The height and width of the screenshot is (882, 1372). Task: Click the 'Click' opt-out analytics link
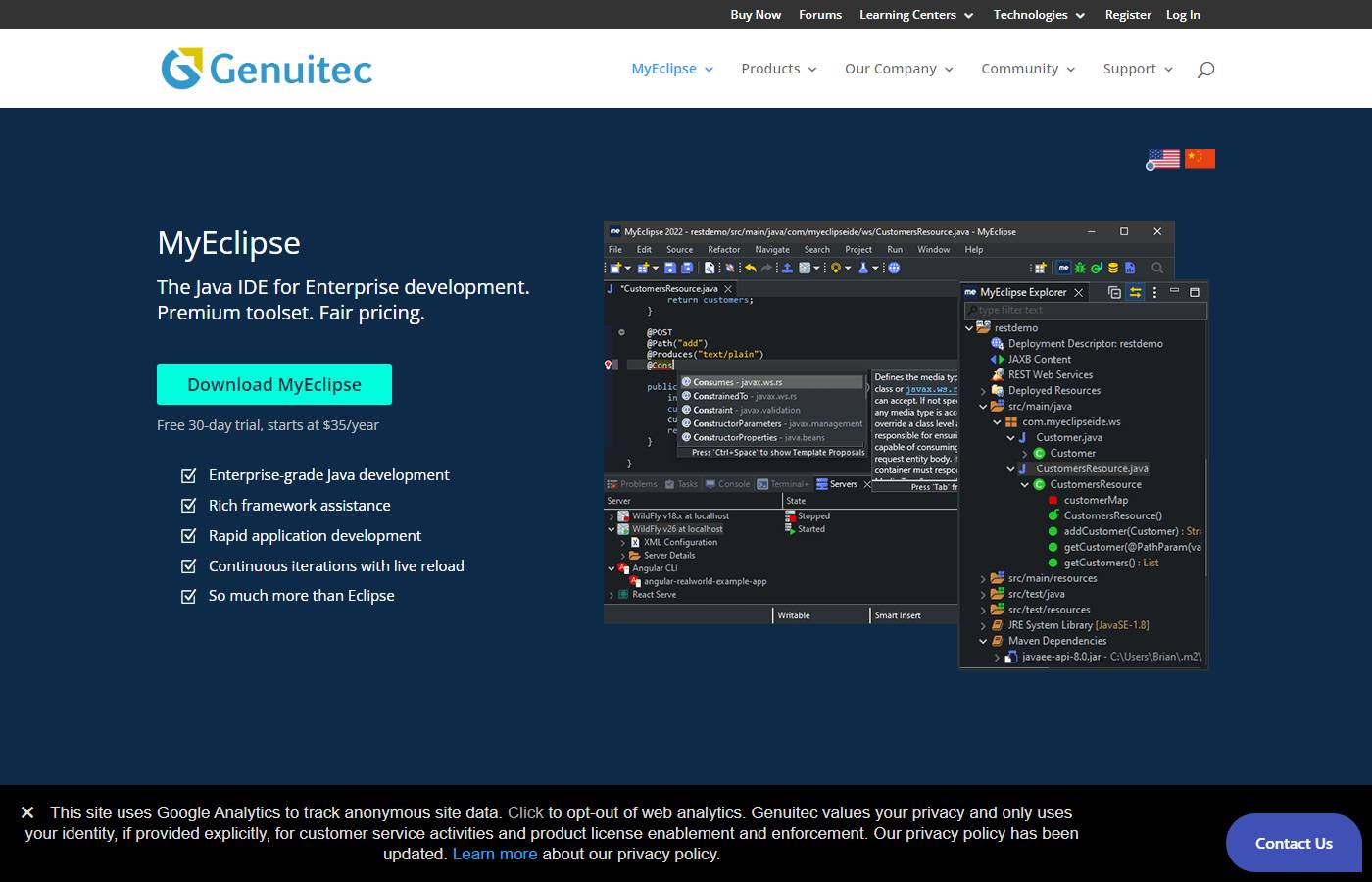pos(525,812)
